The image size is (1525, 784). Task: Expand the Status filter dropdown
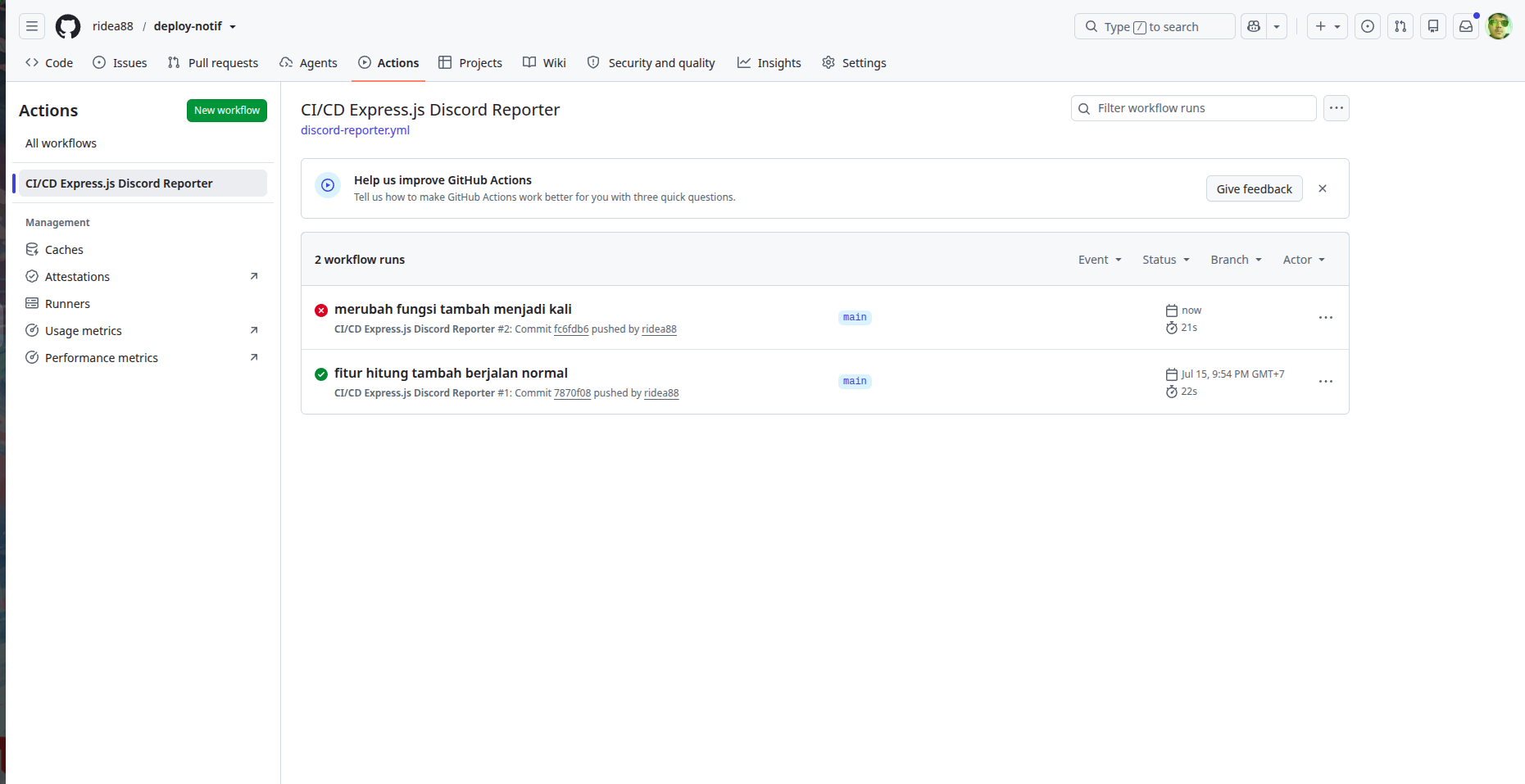[x=1166, y=260]
